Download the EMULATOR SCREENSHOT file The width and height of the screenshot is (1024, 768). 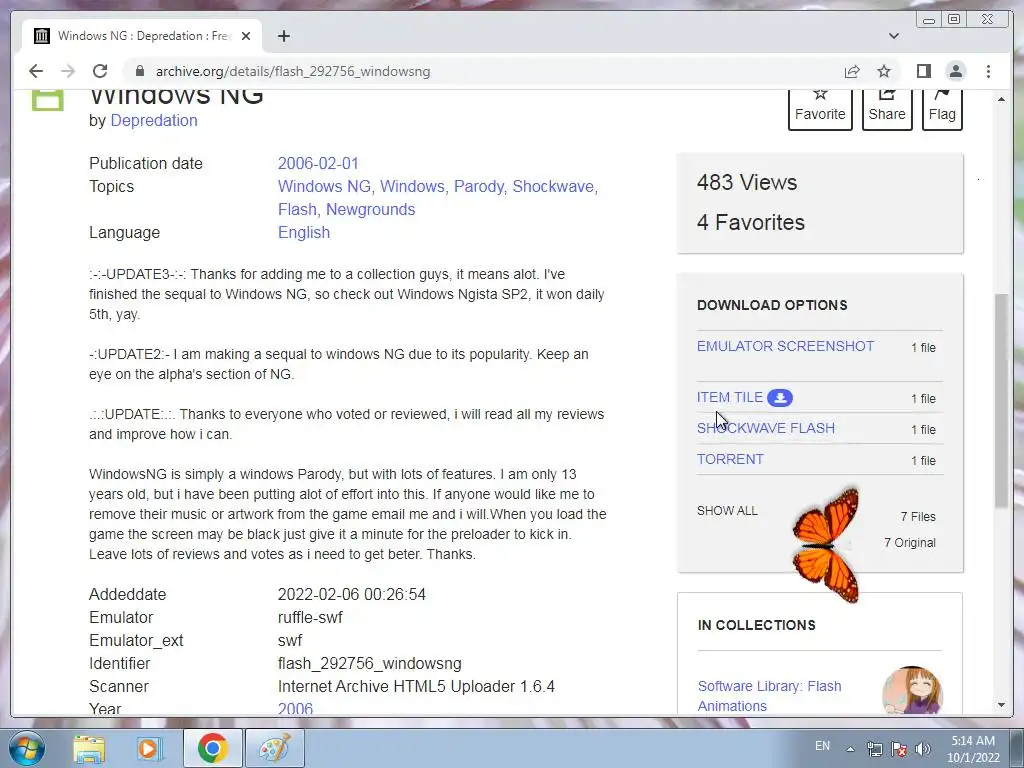785,346
